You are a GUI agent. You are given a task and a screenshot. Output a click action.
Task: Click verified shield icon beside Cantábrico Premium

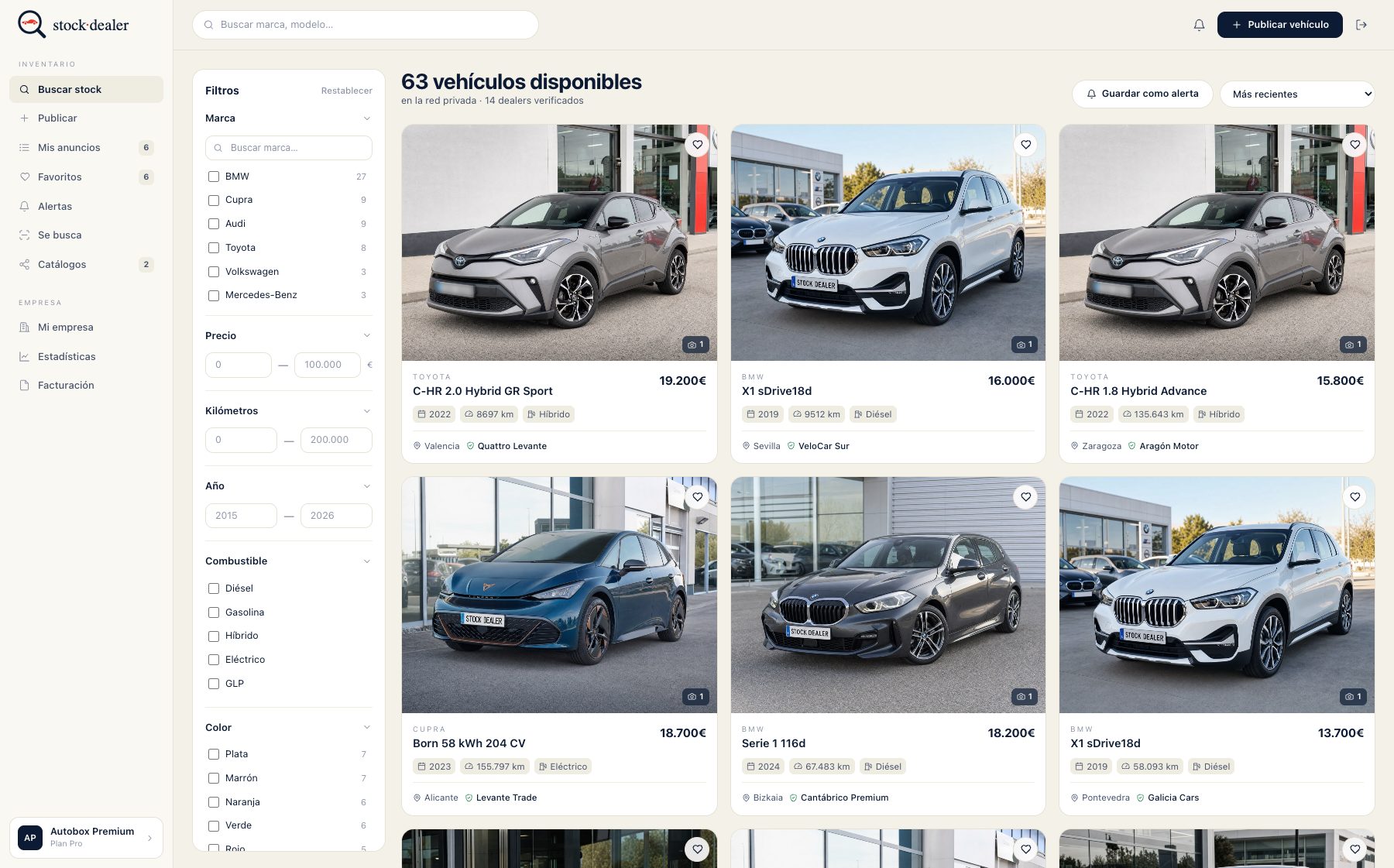pos(793,798)
